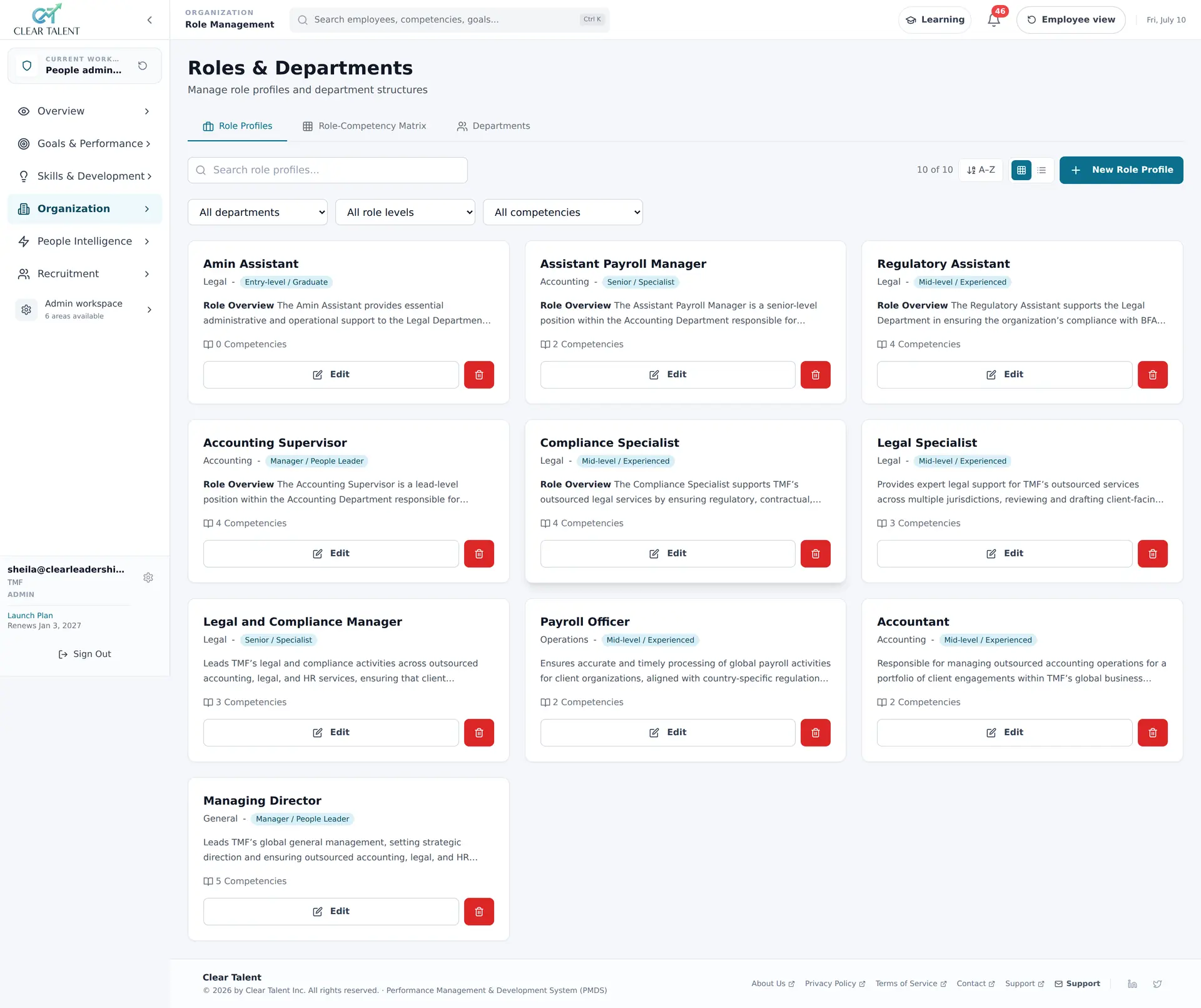Reset workspace via the refresh icon beside People admin
The height and width of the screenshot is (1008, 1201).
(143, 66)
